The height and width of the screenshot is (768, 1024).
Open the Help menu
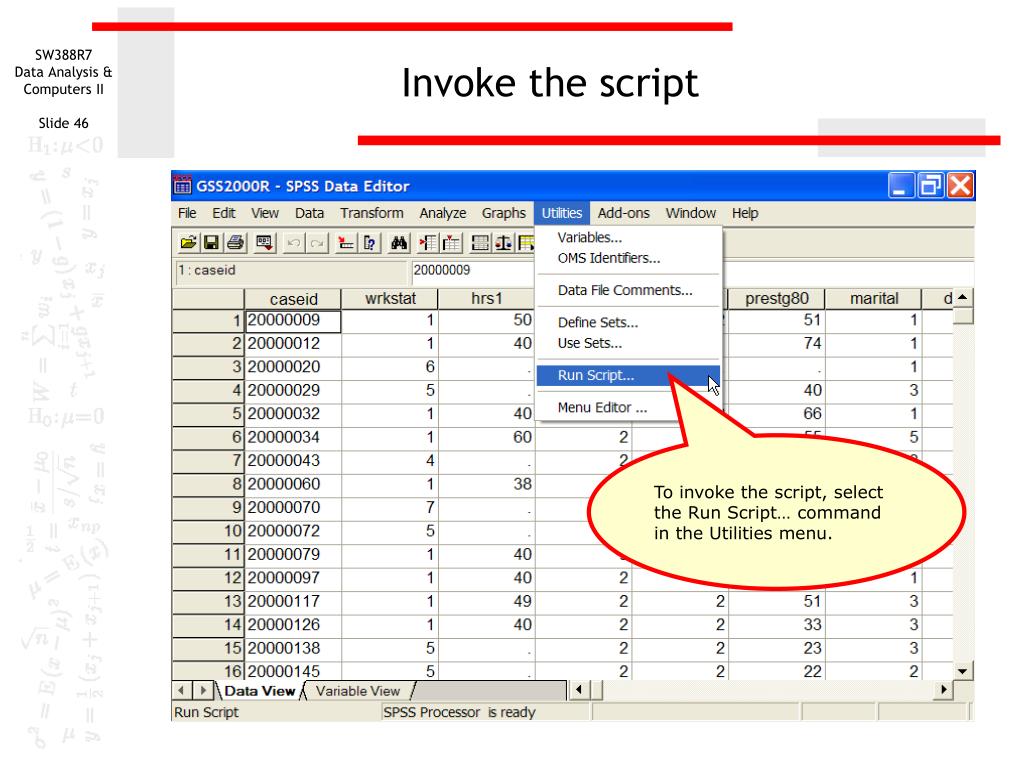pos(744,213)
